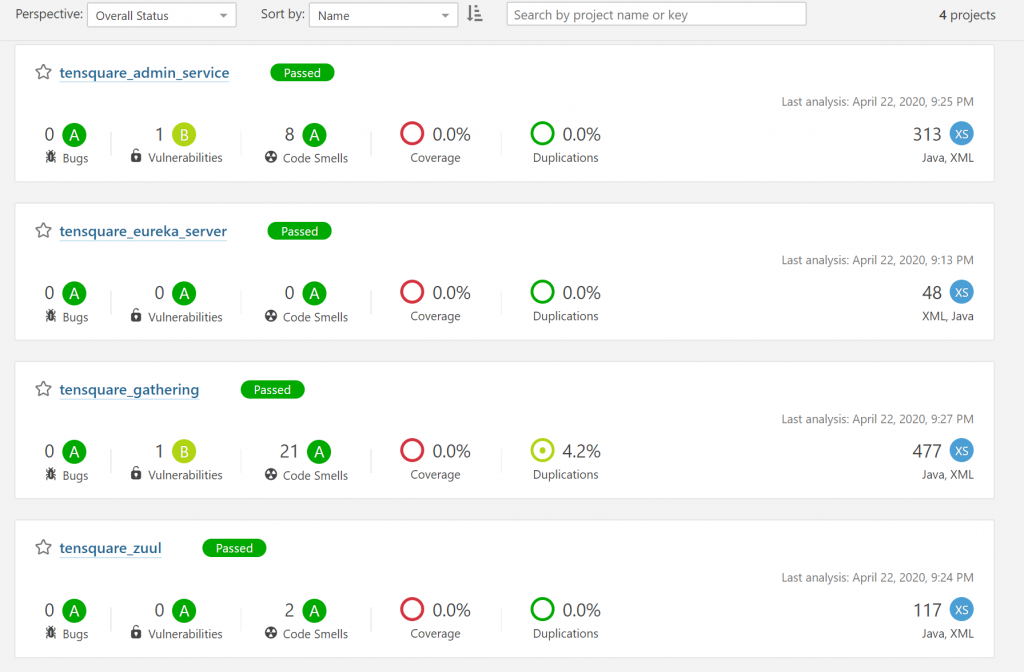
Task: Click XS size badge for tensquare_gathering
Action: click(x=961, y=451)
